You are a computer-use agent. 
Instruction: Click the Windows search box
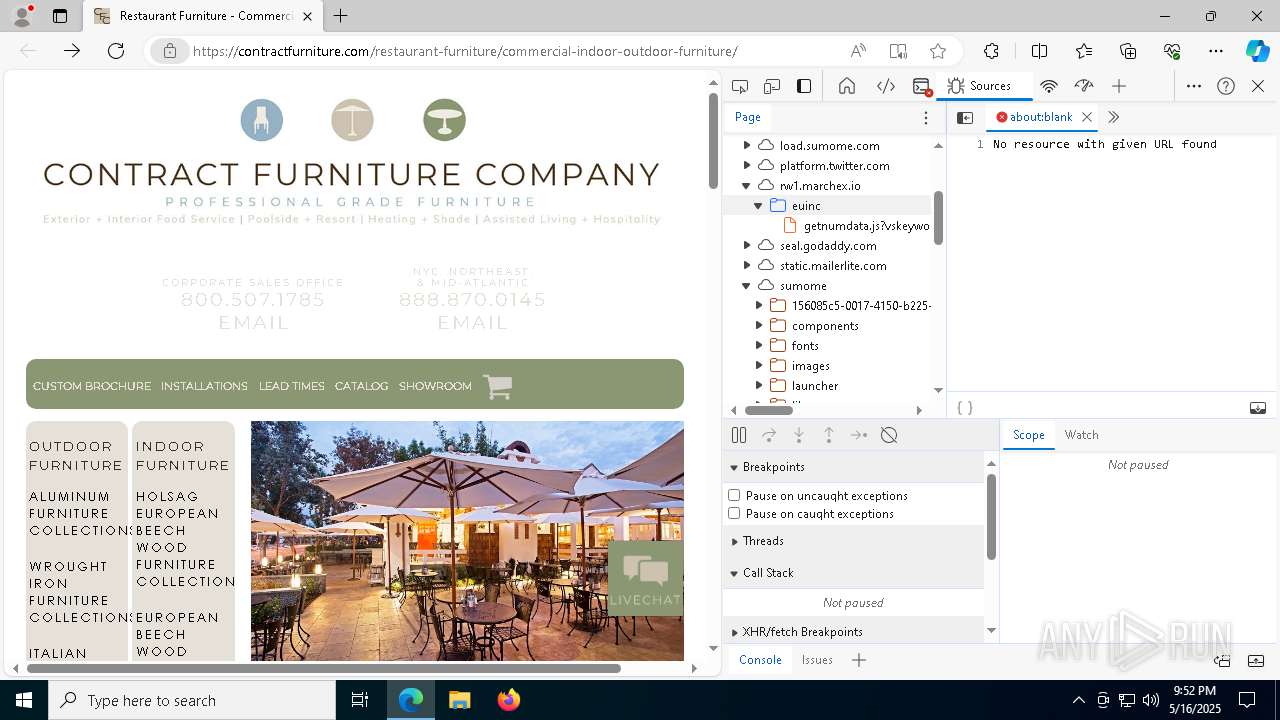pos(192,700)
